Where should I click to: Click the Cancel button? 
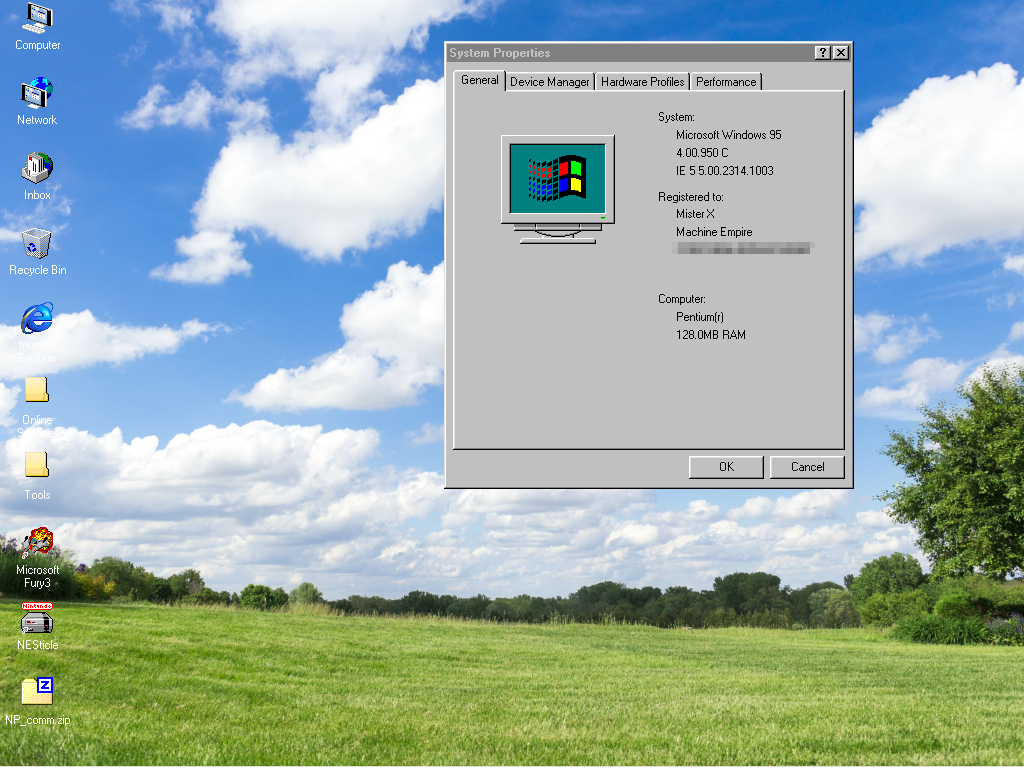[807, 467]
